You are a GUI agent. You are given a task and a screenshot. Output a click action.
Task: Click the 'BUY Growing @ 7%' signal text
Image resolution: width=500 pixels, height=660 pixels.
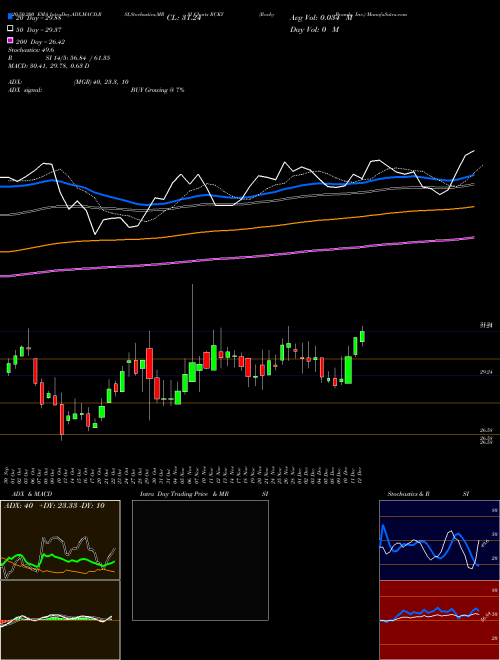[x=157, y=90]
